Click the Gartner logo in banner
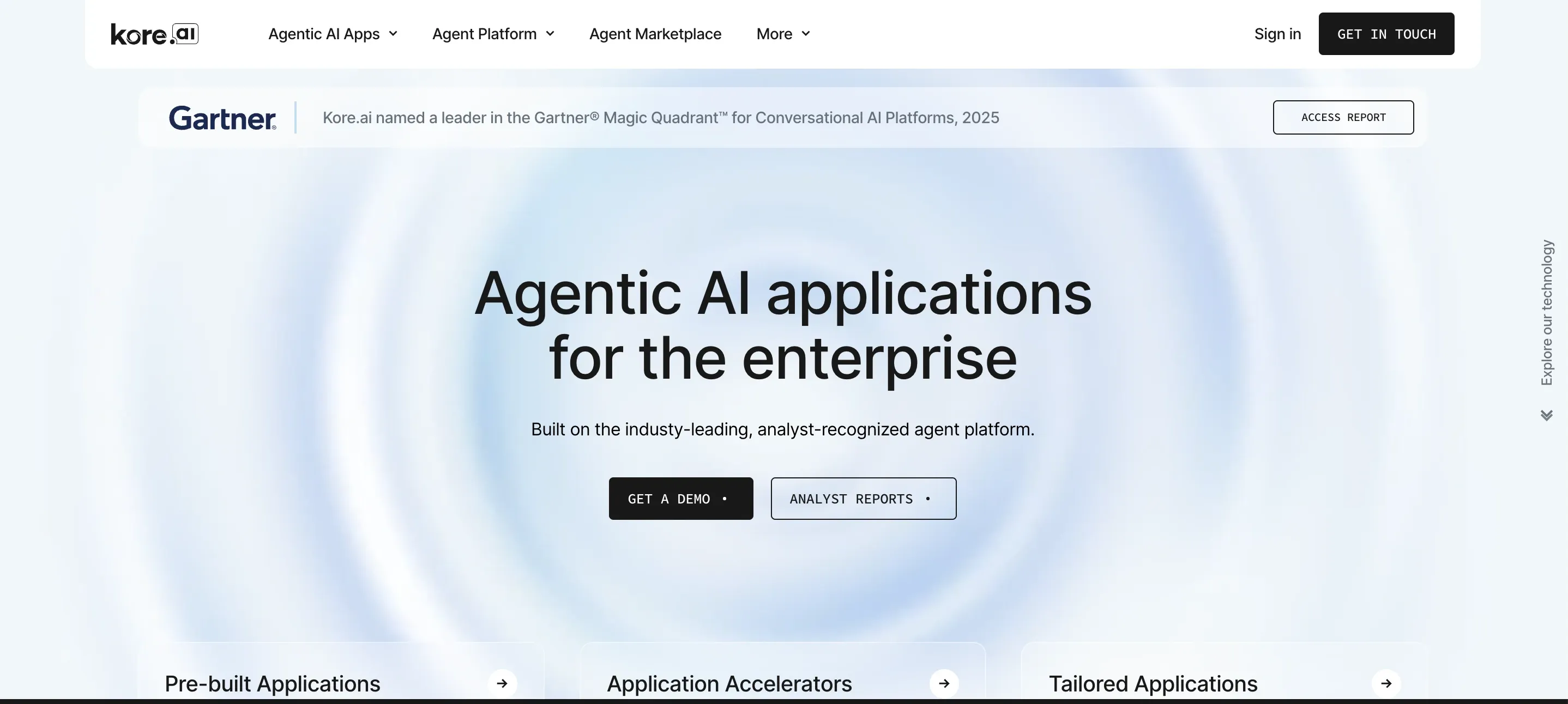This screenshot has width=1568, height=704. tap(222, 118)
